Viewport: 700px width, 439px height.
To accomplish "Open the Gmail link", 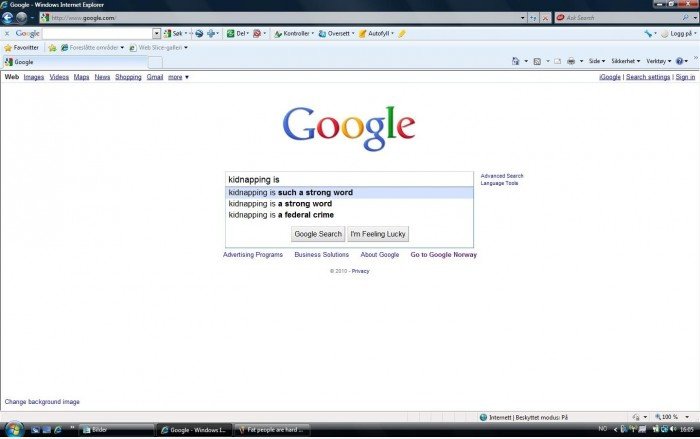I will coord(155,77).
